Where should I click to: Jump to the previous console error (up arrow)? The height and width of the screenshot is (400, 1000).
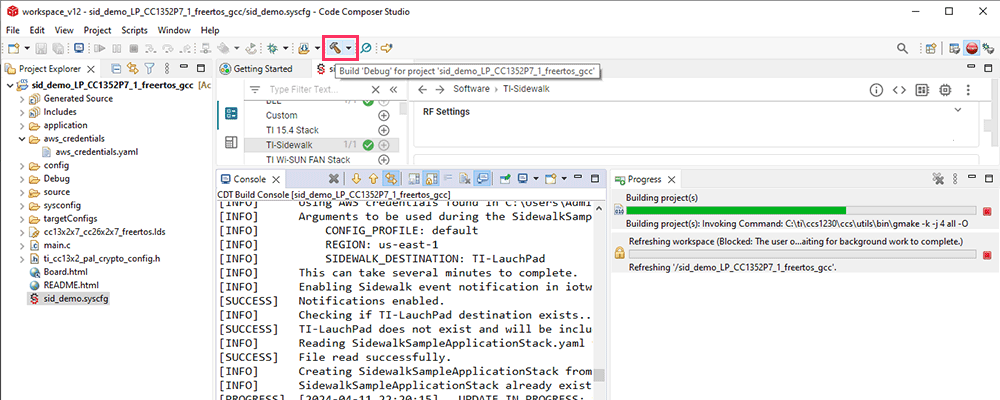pos(374,179)
